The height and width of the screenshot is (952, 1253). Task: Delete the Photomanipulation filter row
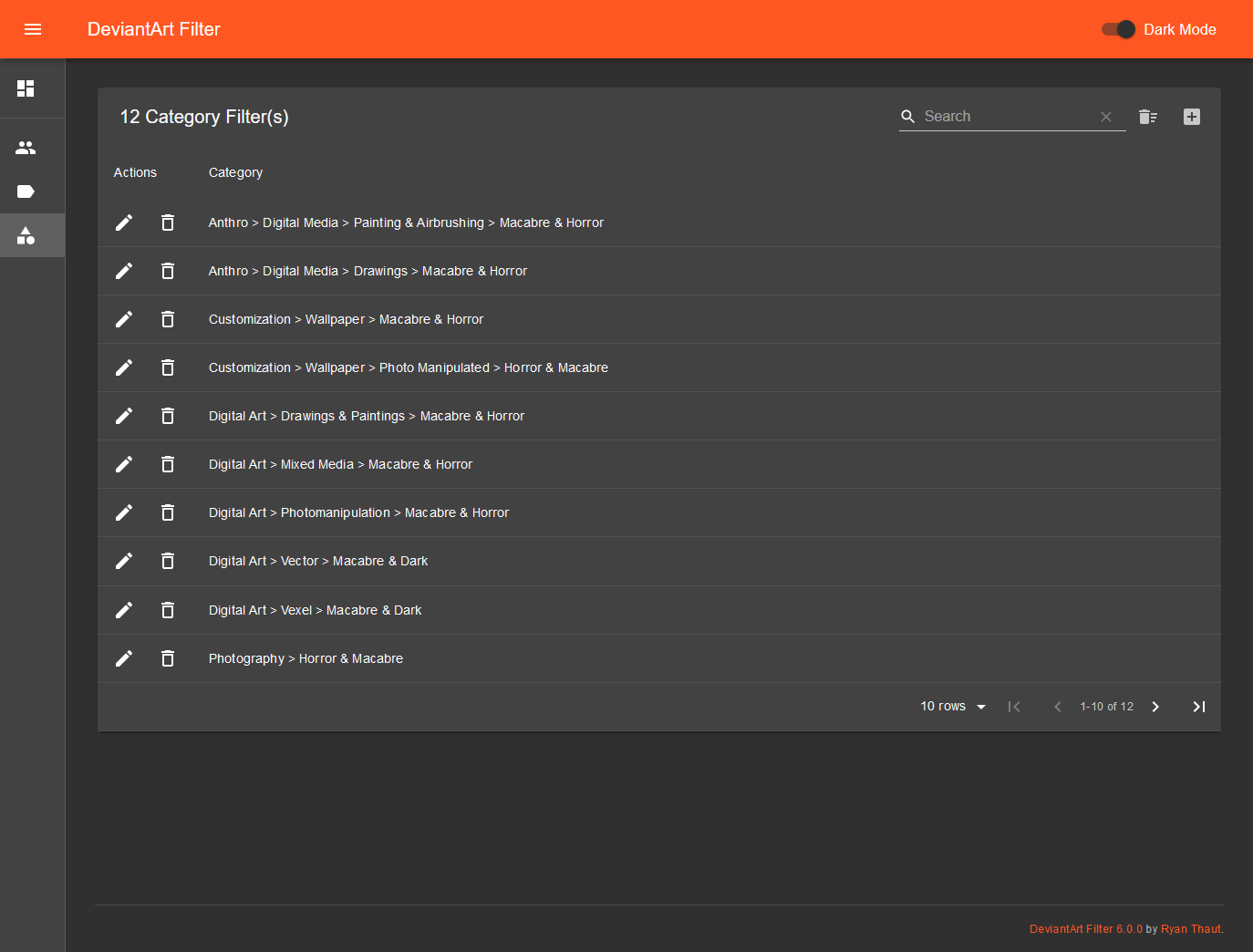[x=168, y=512]
